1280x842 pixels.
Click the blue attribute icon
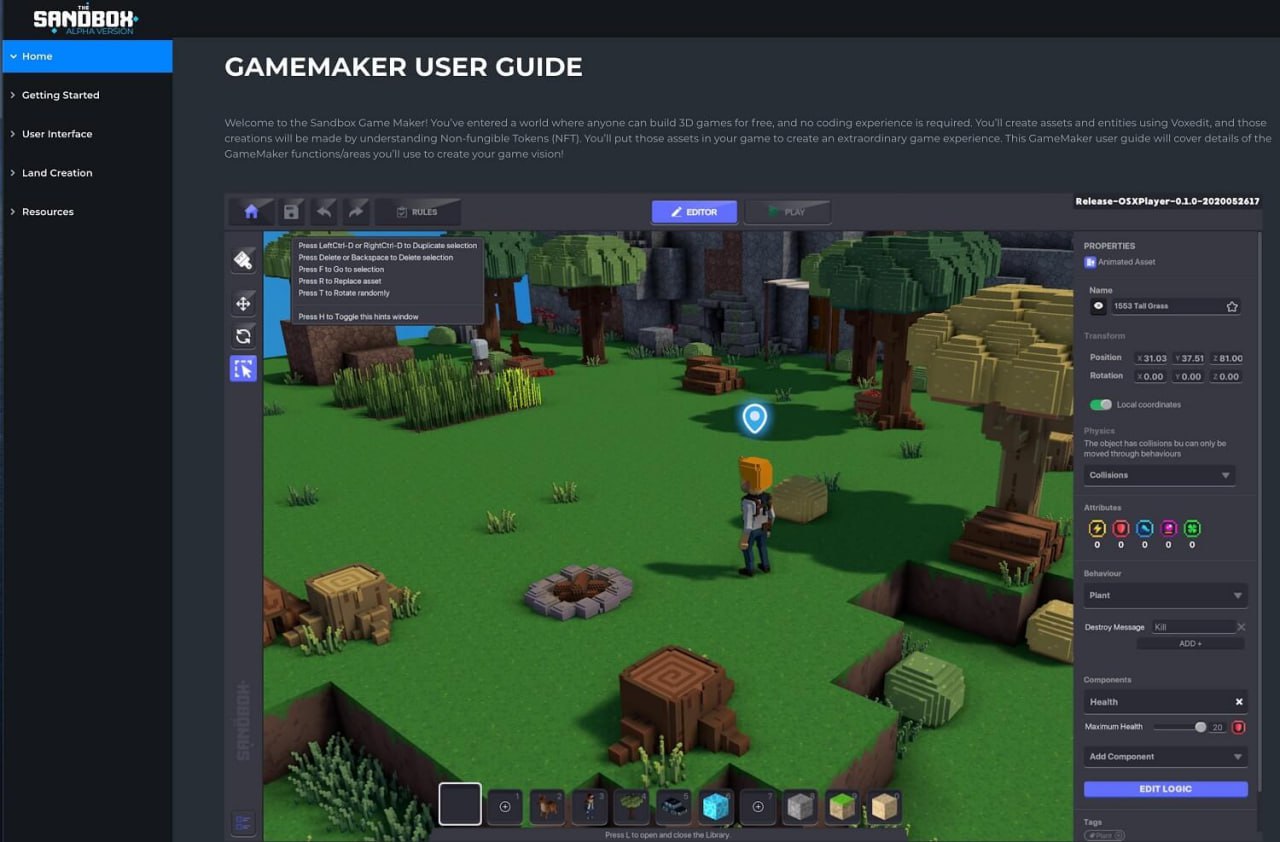click(x=1144, y=528)
